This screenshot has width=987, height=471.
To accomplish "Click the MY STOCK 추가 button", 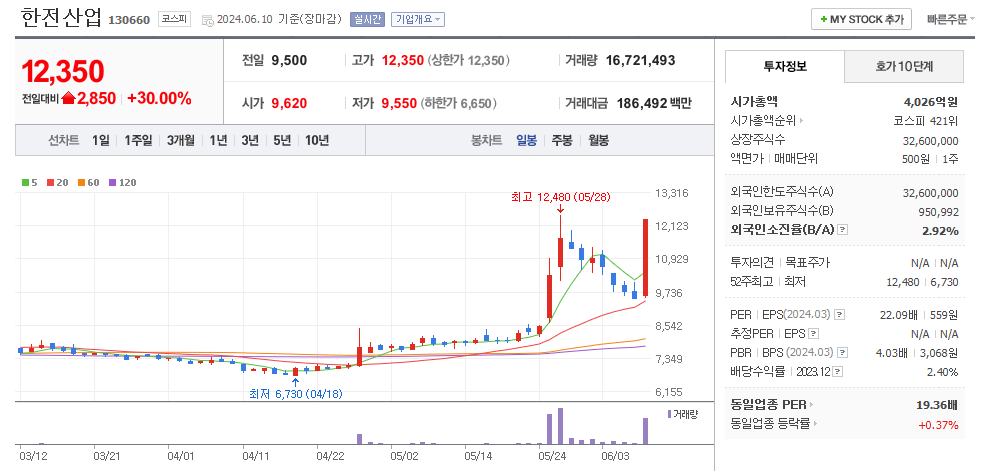I will 861,20.
